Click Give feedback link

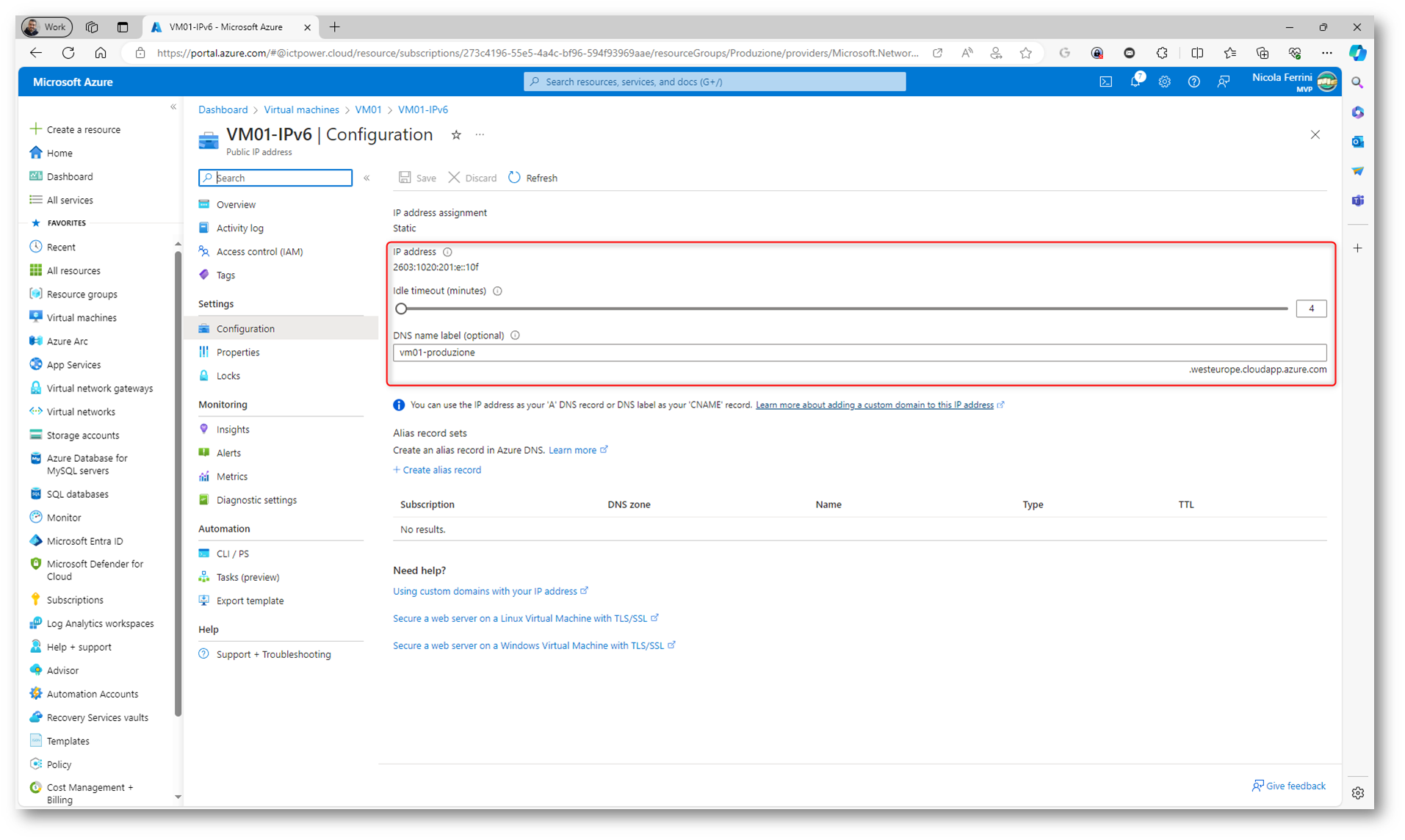pyautogui.click(x=1289, y=786)
